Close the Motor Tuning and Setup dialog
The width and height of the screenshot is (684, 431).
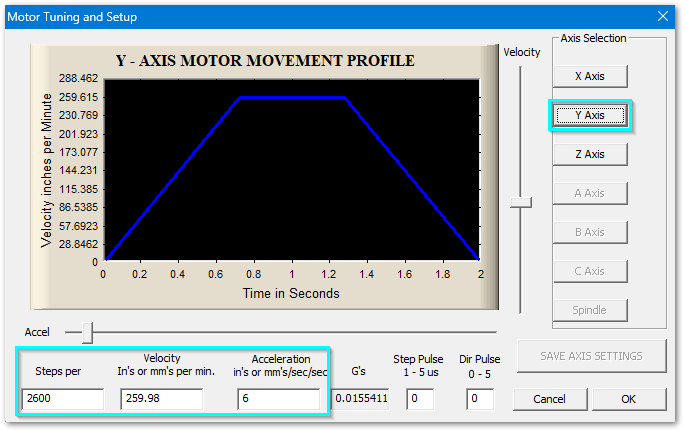pyautogui.click(x=662, y=16)
